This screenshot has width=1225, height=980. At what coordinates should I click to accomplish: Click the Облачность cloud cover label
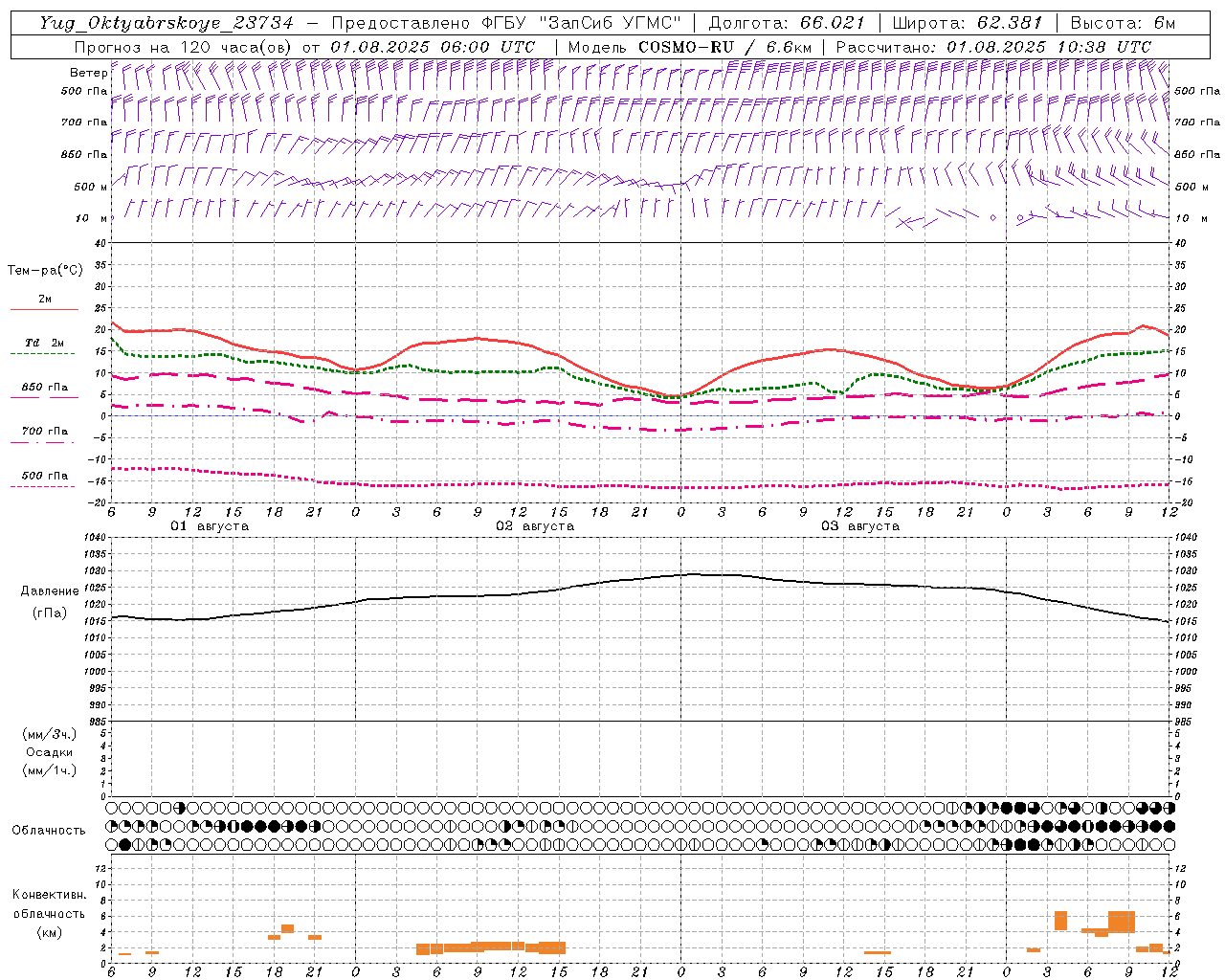coord(49,830)
